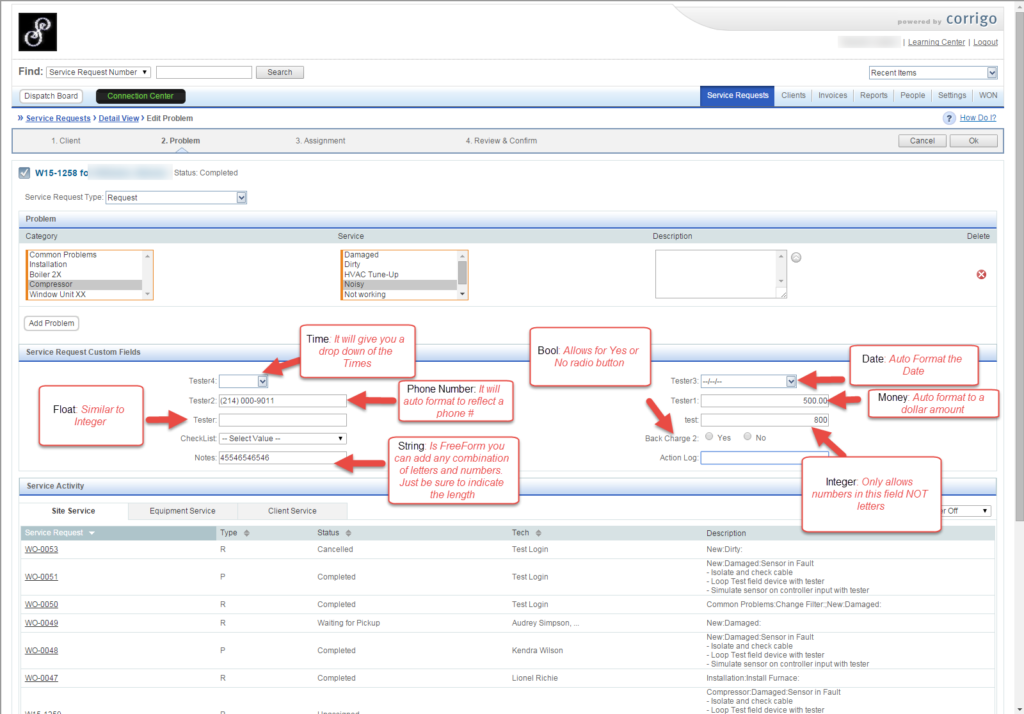Confirm with the Ok button
This screenshot has height=714, width=1024.
[x=973, y=141]
